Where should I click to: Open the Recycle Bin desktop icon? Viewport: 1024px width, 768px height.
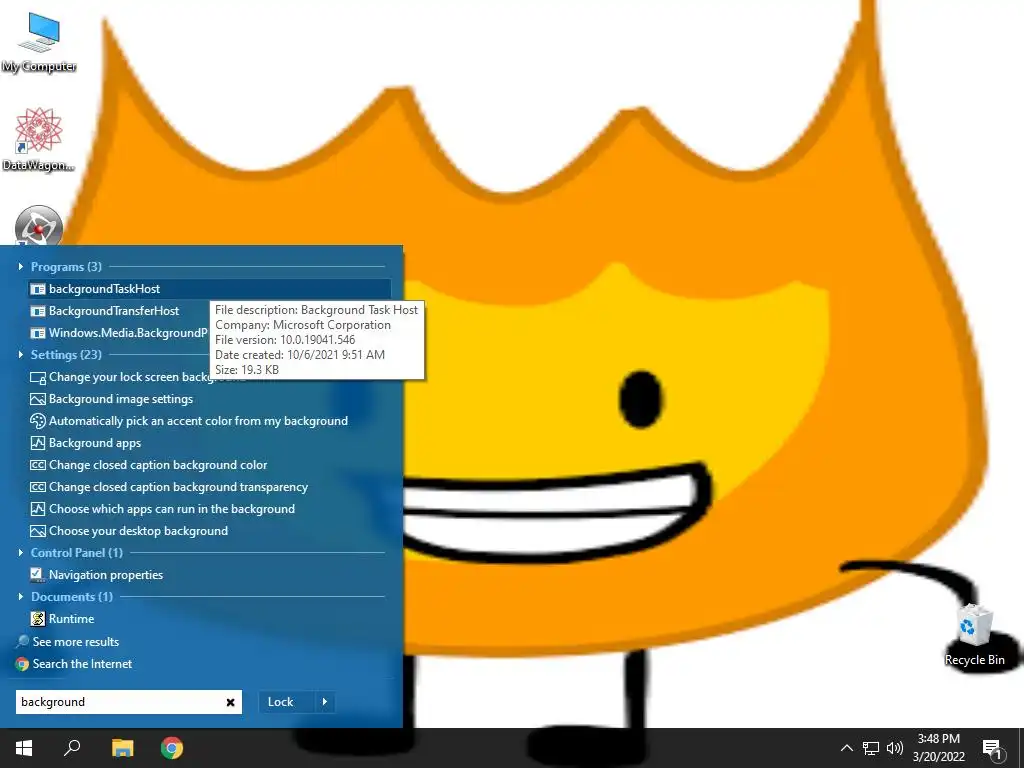[974, 635]
